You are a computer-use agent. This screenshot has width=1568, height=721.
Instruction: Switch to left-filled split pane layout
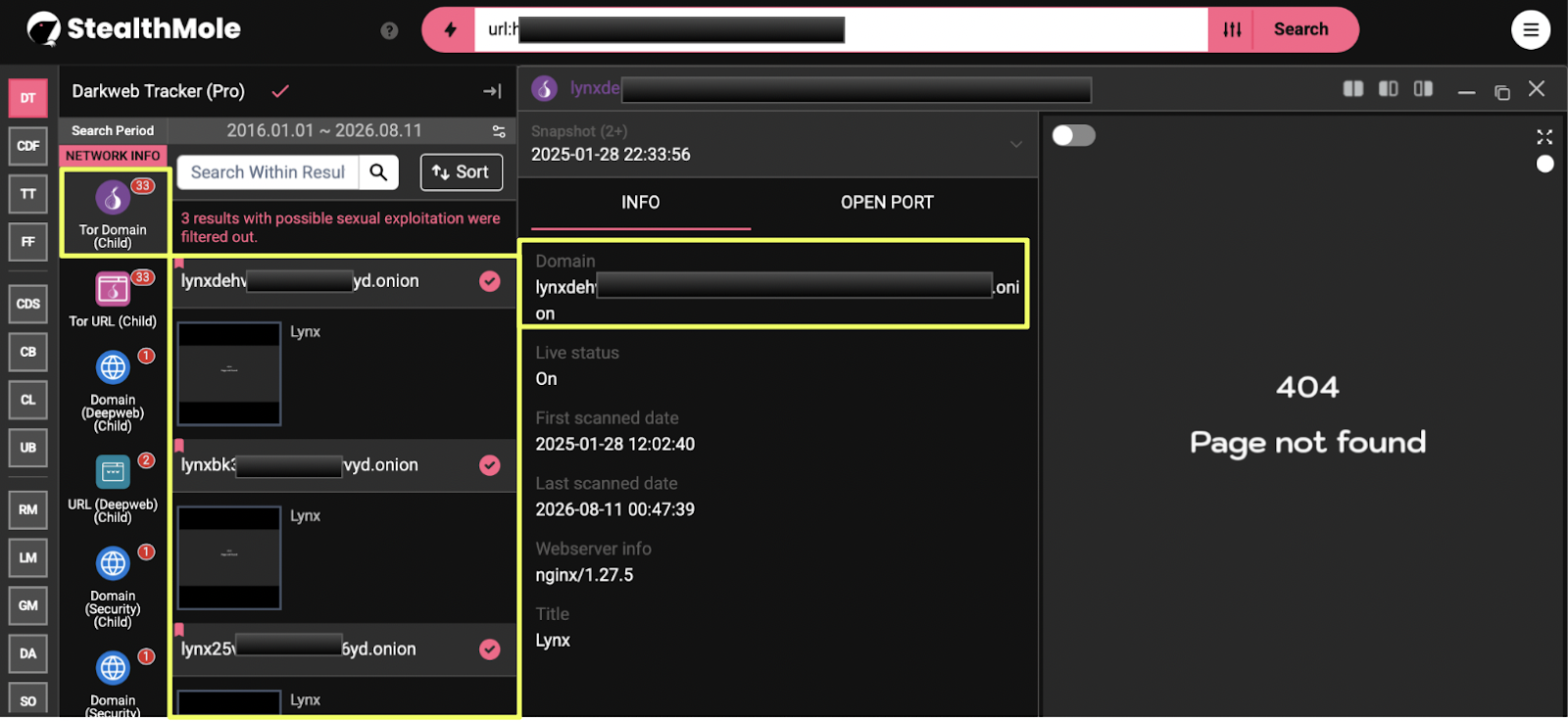coord(1389,89)
